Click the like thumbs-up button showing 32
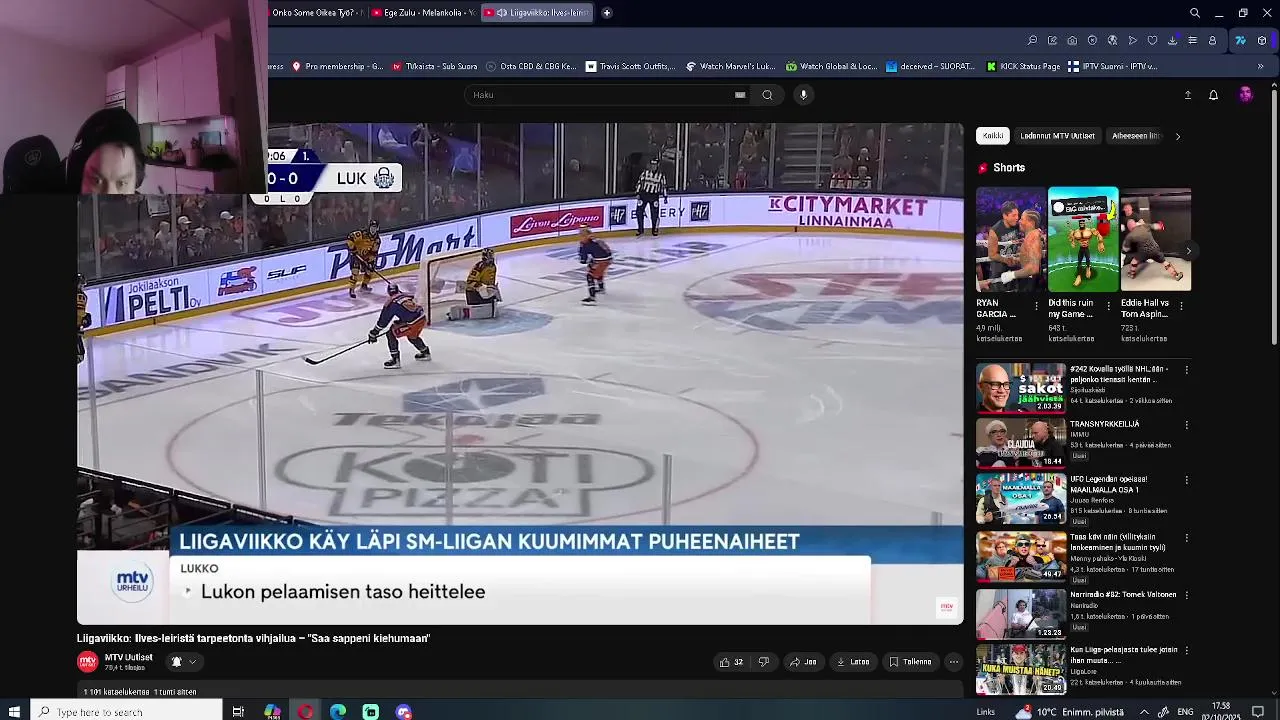 [731, 662]
